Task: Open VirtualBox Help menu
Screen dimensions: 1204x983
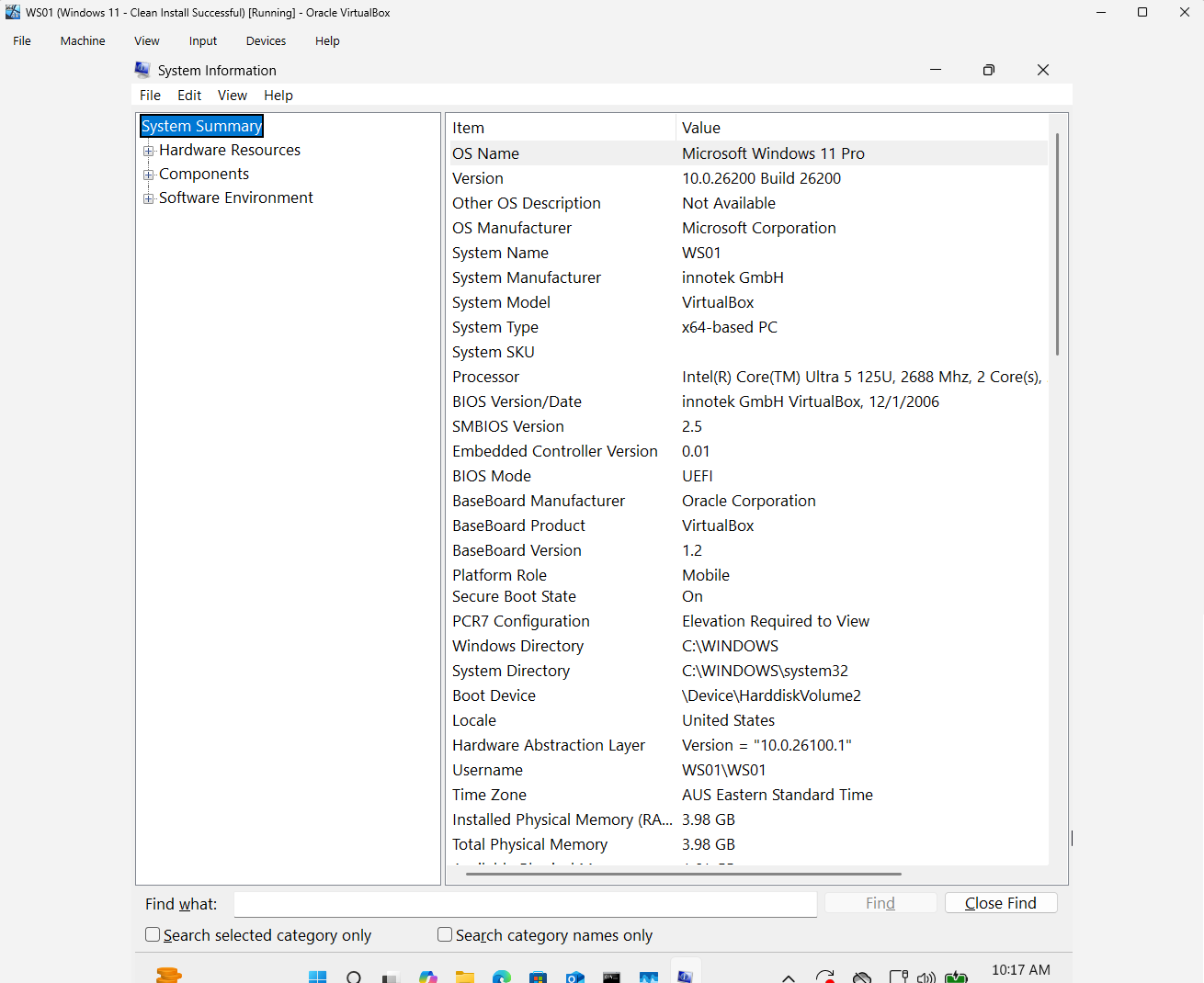Action: (x=327, y=40)
